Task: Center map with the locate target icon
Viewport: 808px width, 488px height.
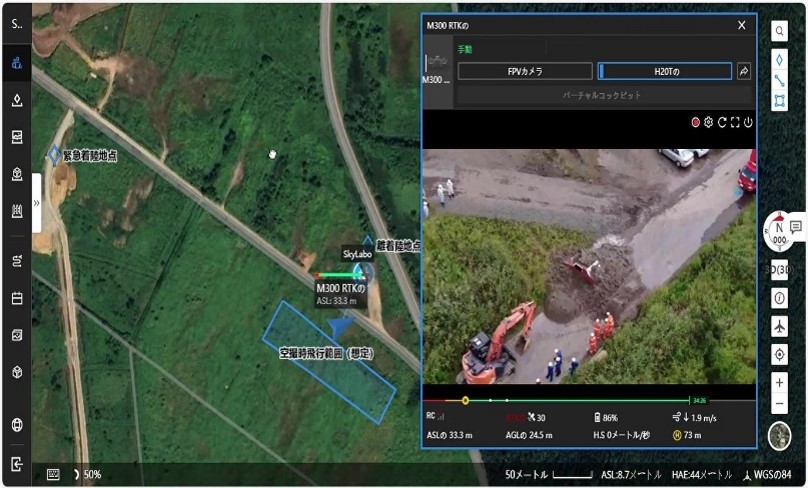Action: click(x=779, y=355)
